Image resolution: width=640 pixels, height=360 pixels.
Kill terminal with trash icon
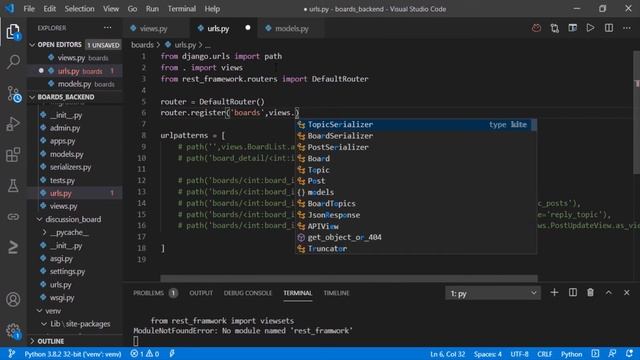point(590,293)
